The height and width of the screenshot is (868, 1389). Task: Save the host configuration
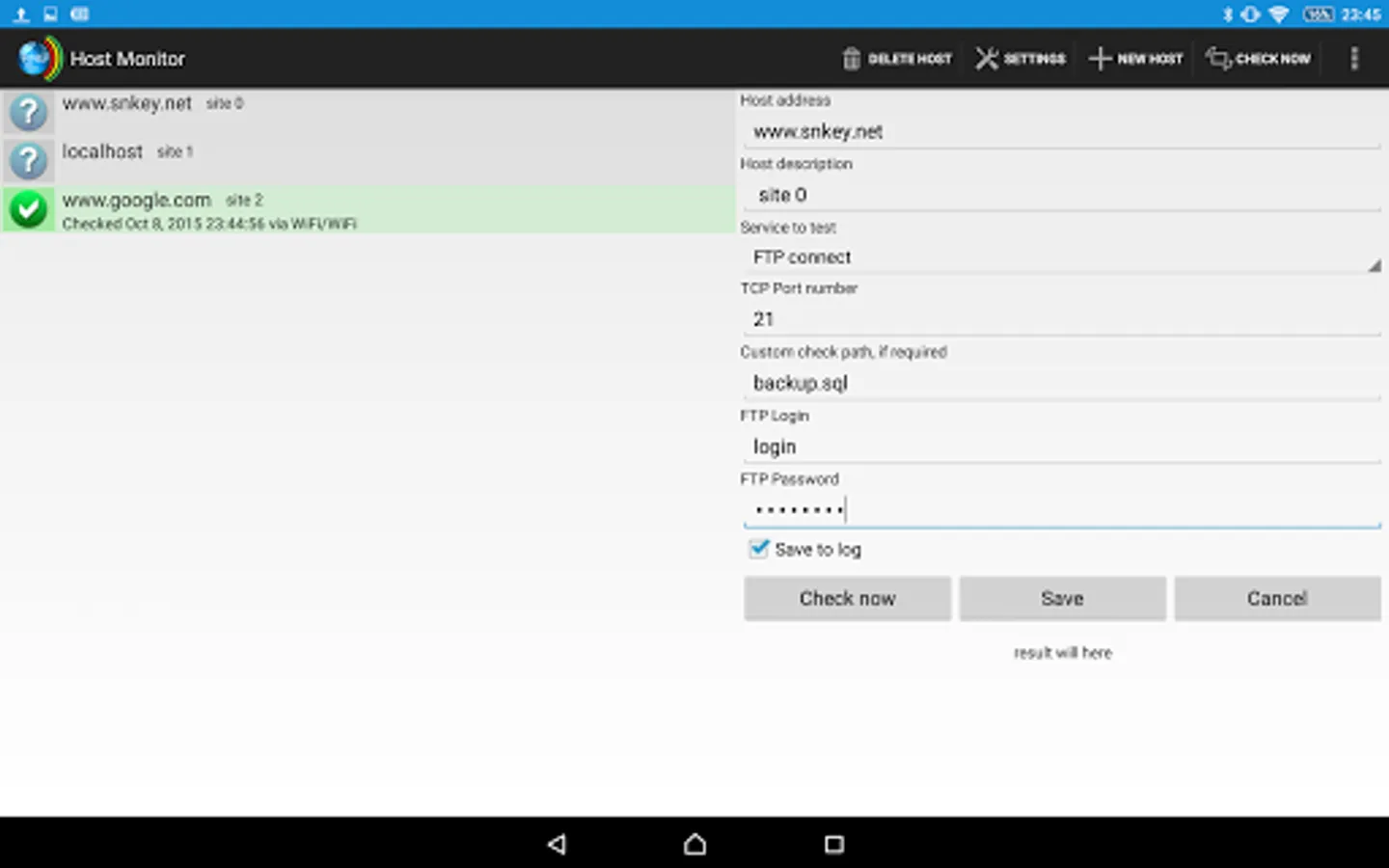(x=1061, y=598)
